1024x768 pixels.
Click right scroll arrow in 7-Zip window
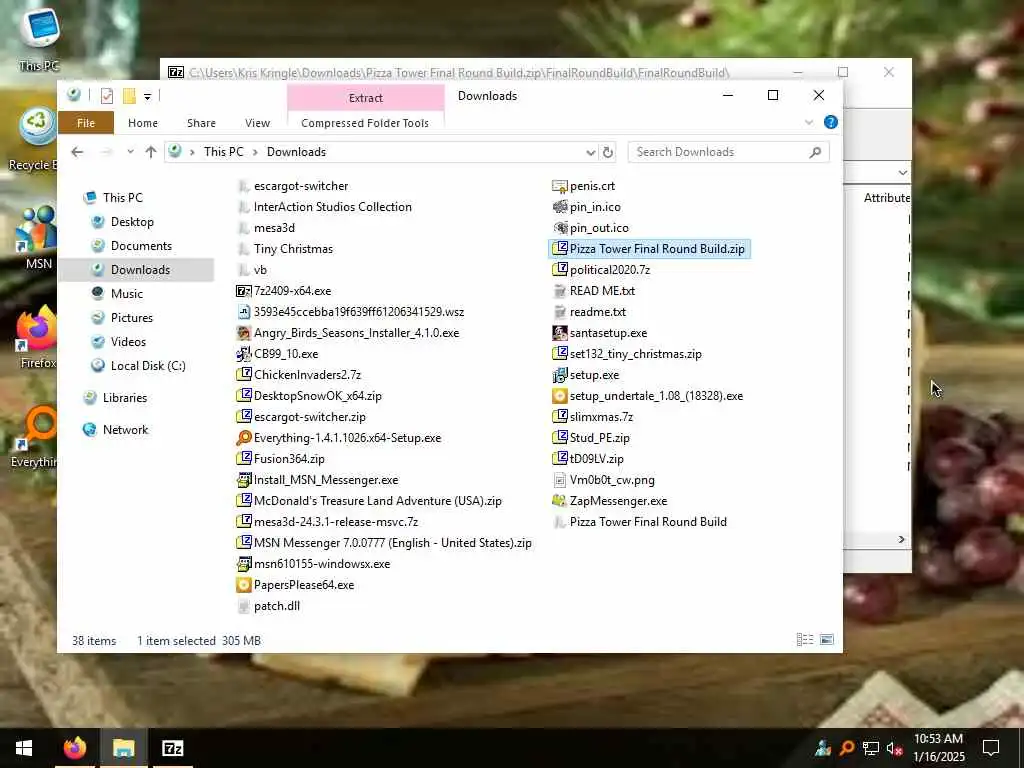click(x=902, y=539)
